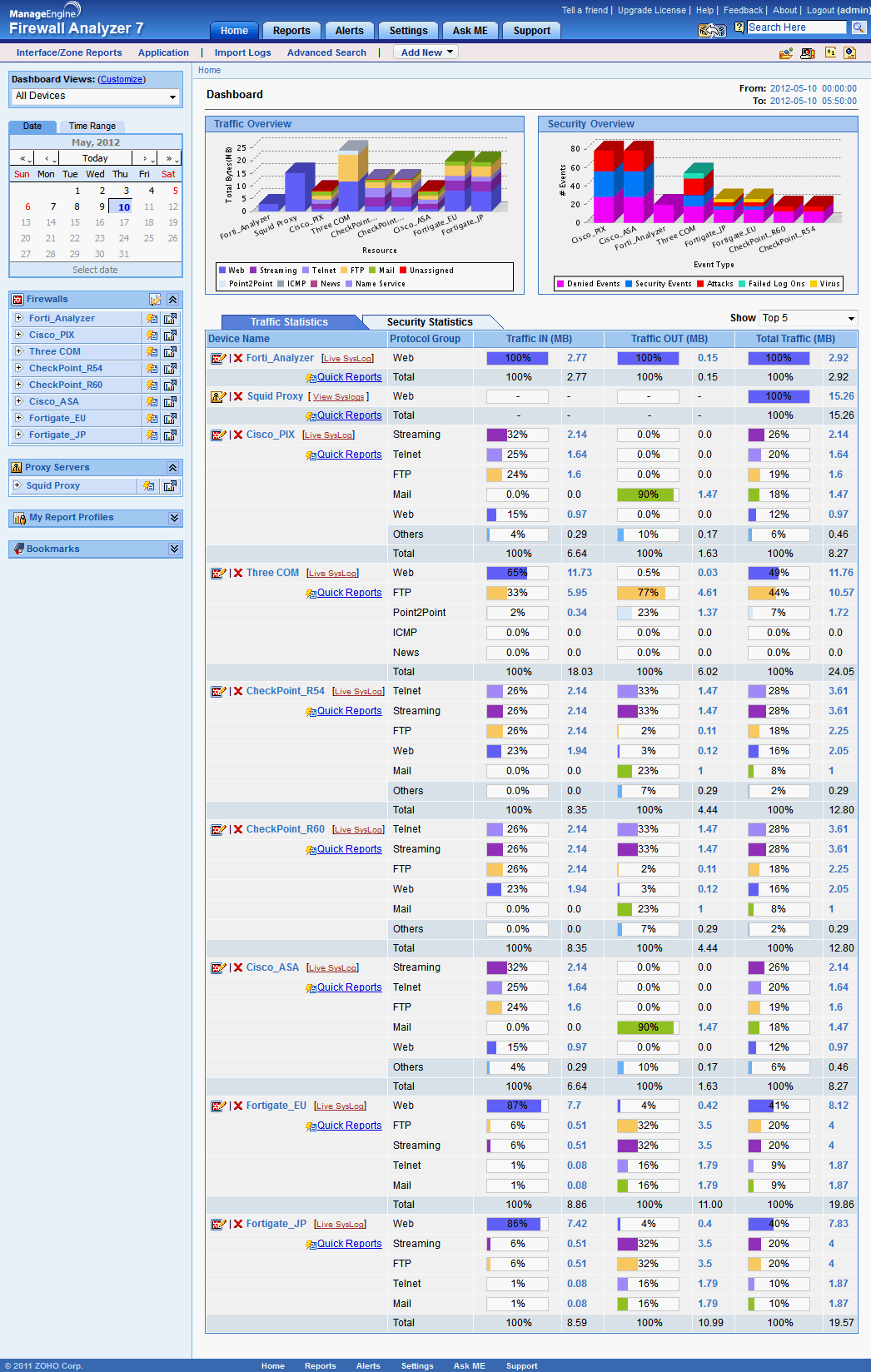Collapse the Firewalls panel

click(172, 300)
